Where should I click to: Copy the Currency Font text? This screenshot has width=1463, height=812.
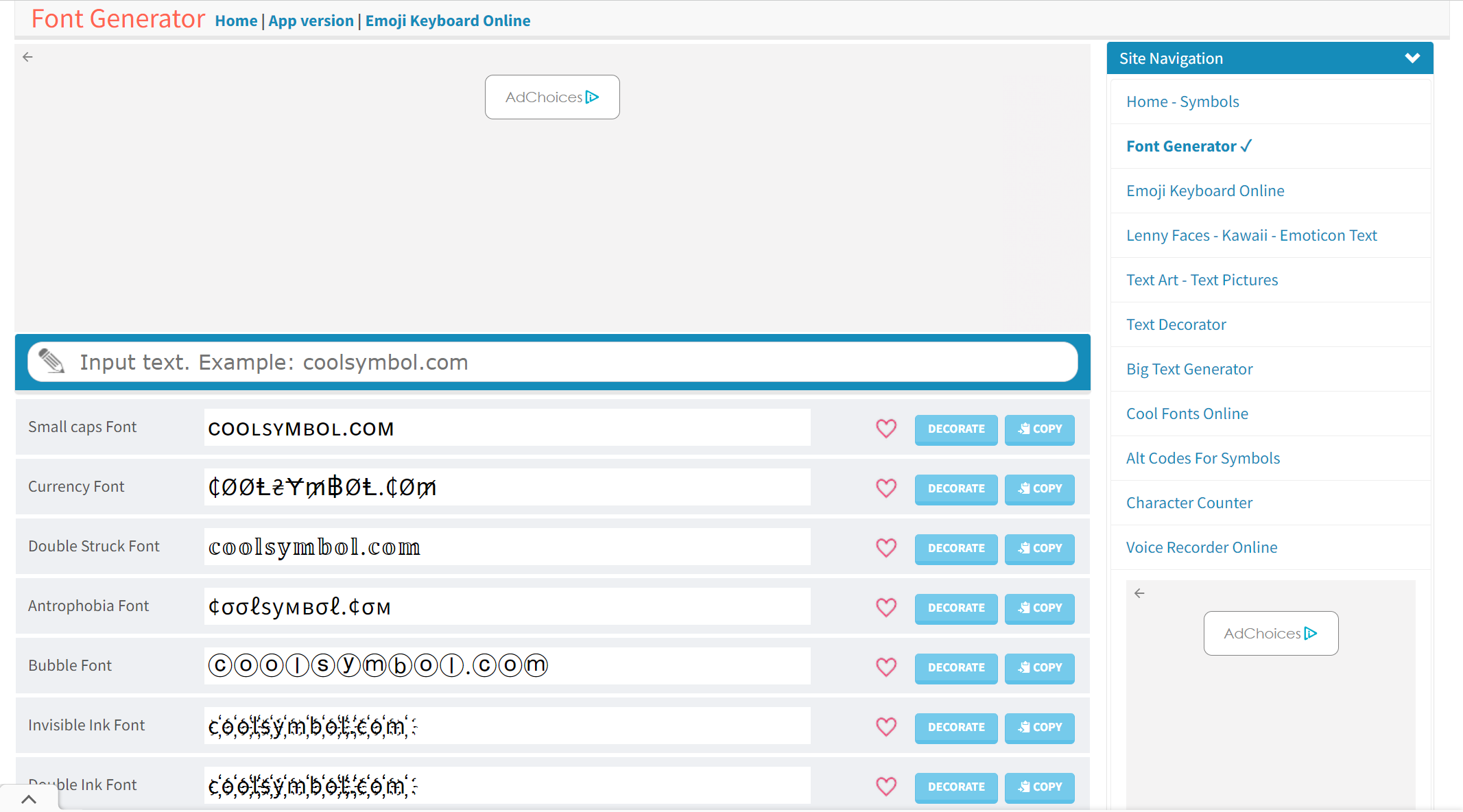1039,489
